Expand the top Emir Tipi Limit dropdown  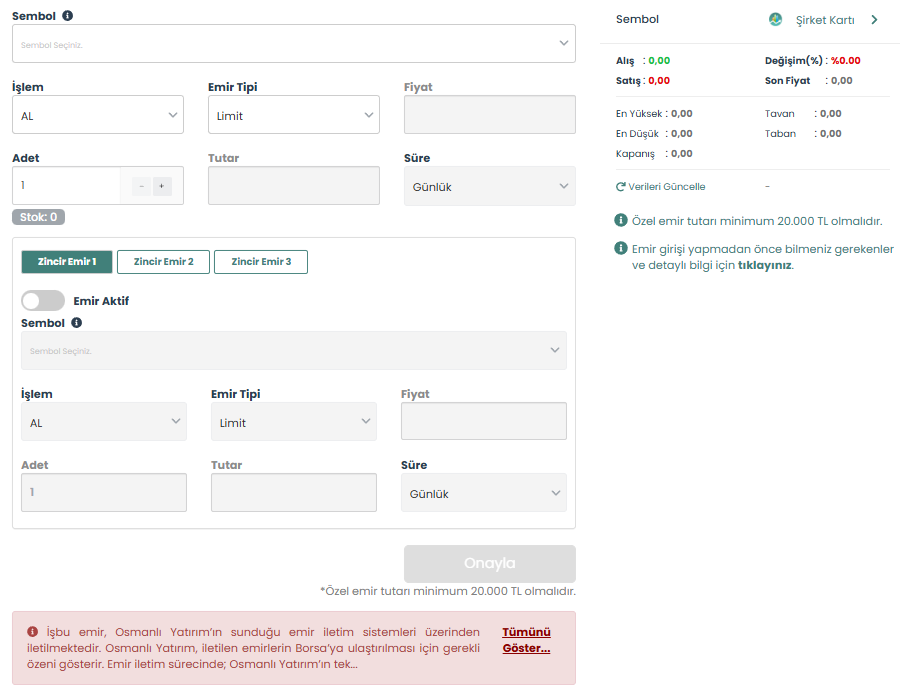coord(293,115)
